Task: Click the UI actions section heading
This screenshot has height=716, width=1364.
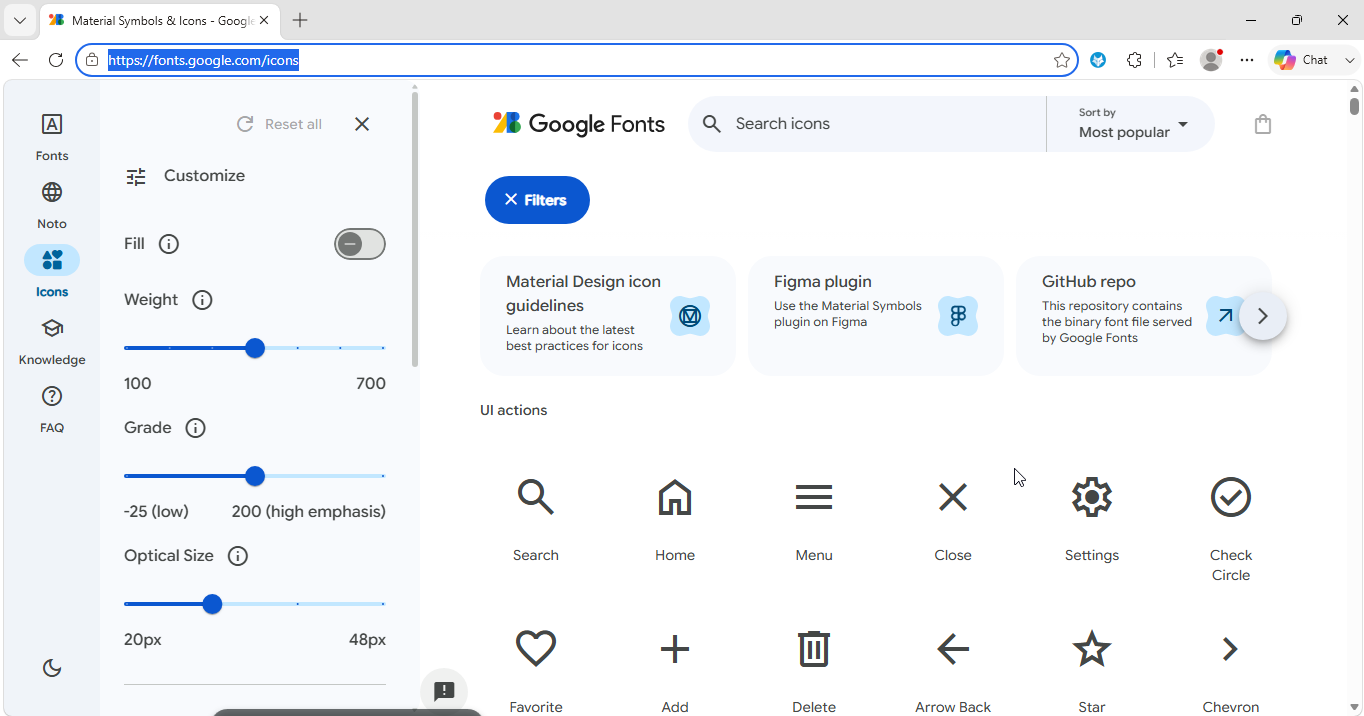Action: point(514,410)
